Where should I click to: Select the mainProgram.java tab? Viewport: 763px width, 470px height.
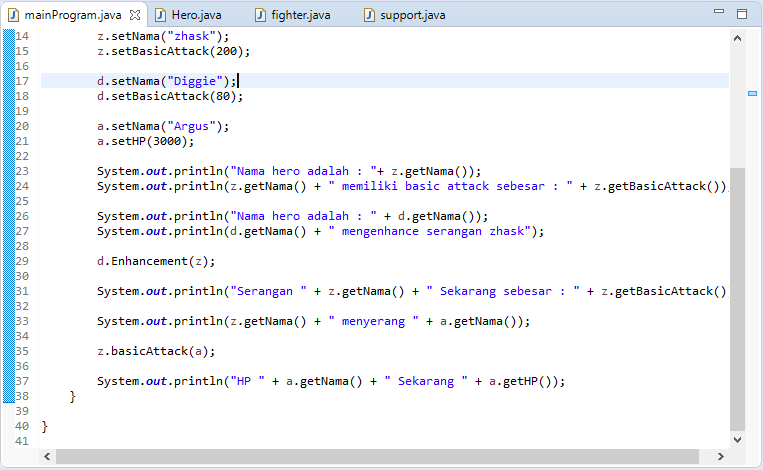coord(73,15)
